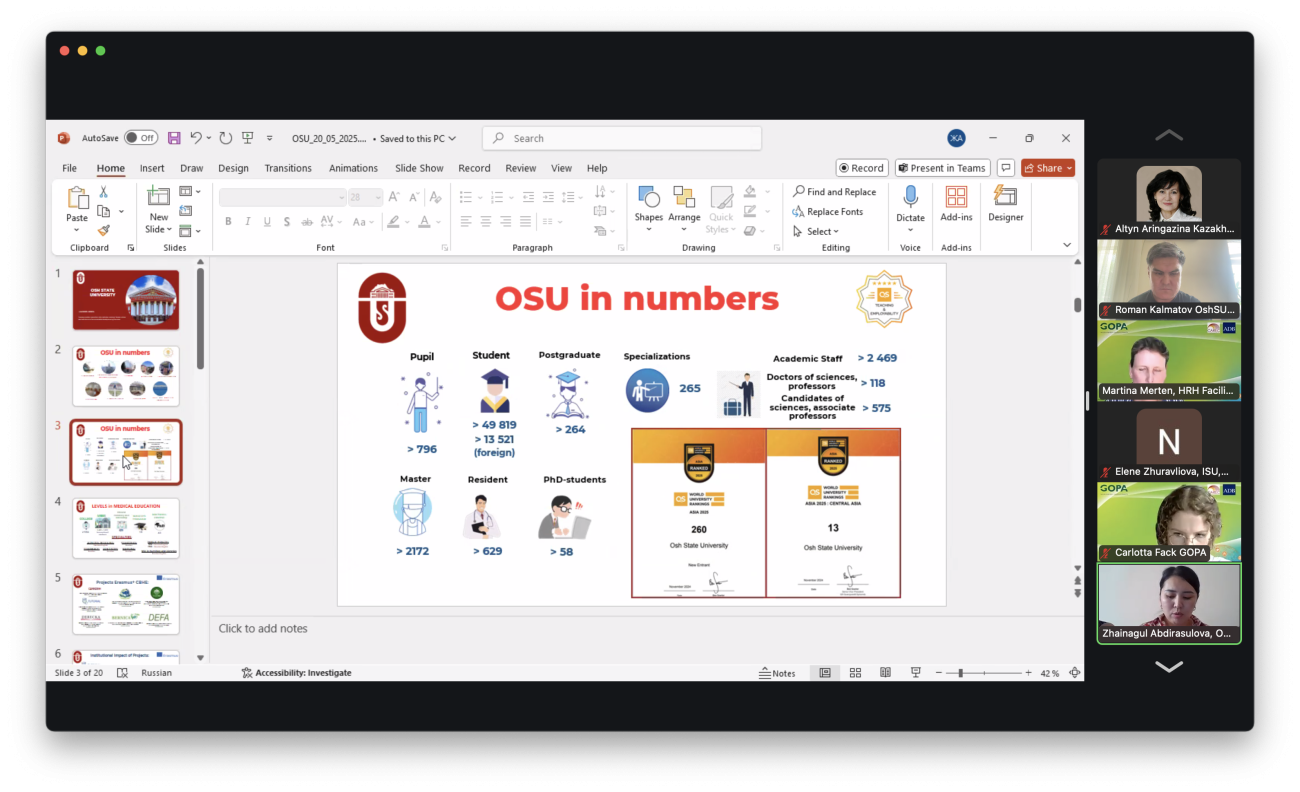The image size is (1300, 792).
Task: Open the Transitions ribbon tab
Action: click(x=288, y=168)
